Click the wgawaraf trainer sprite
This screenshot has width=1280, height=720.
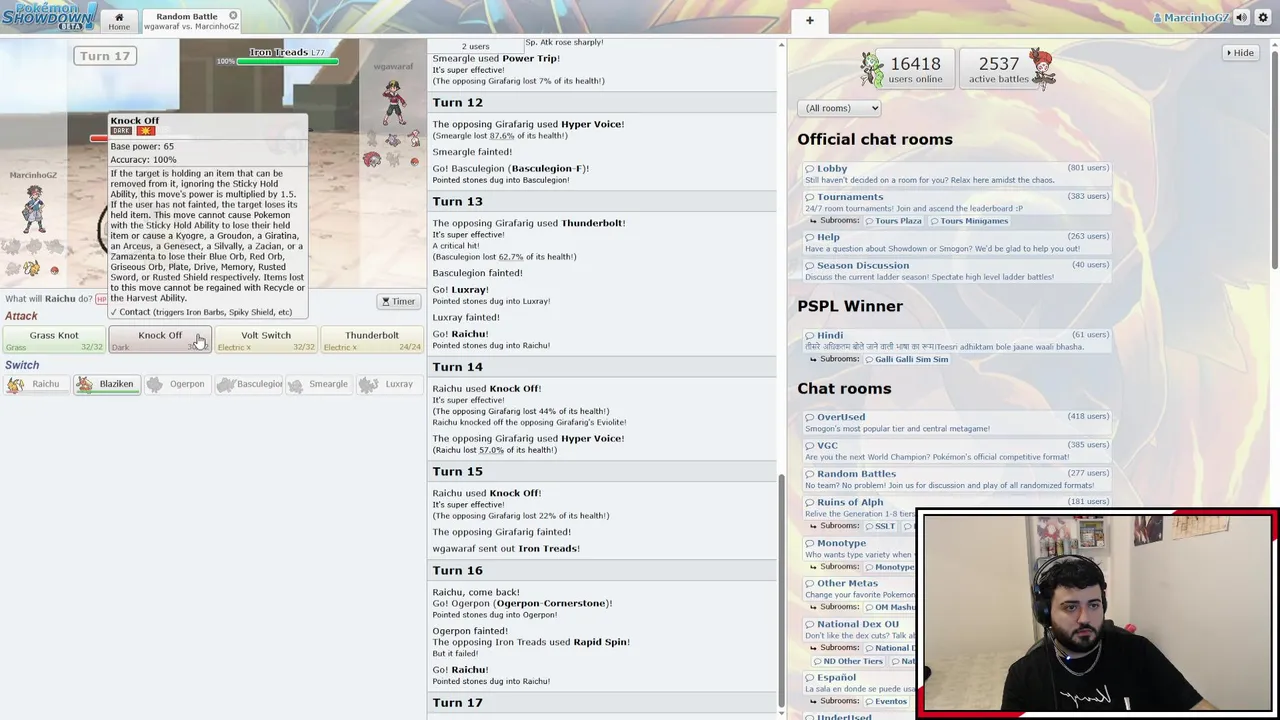point(394,101)
